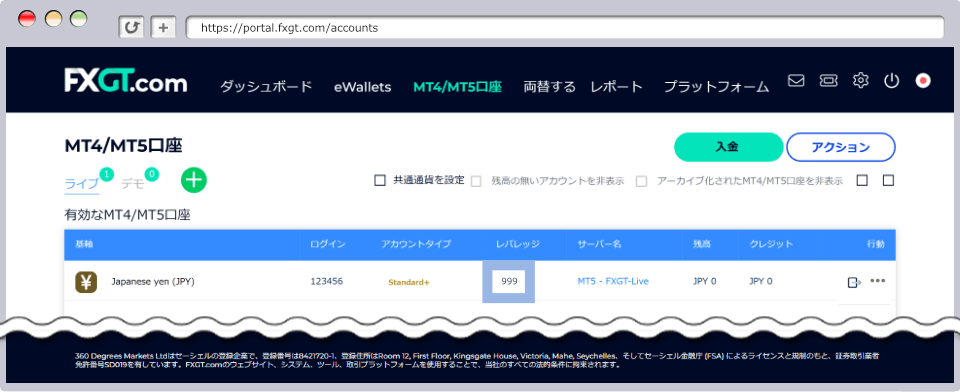Enable 共通通貨を設定 checkbox
The image size is (960, 392).
click(380, 180)
